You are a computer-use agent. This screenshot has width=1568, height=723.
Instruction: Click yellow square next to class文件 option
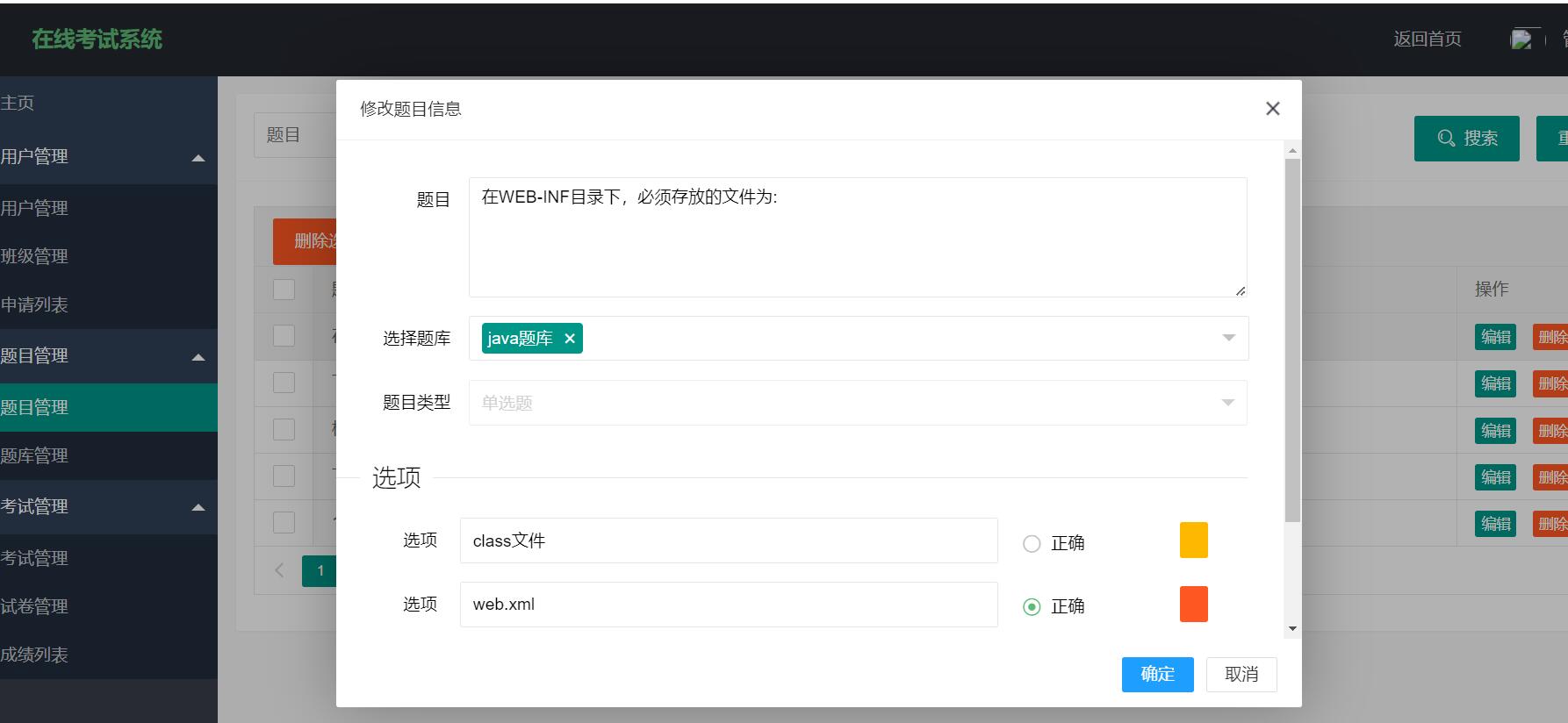click(x=1194, y=540)
